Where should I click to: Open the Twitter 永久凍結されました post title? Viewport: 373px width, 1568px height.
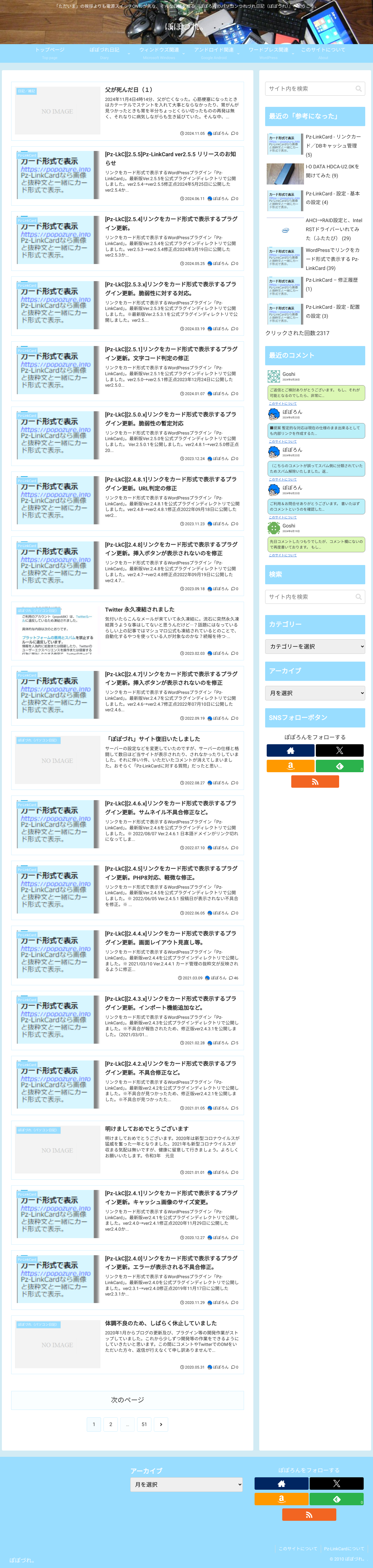coord(140,609)
